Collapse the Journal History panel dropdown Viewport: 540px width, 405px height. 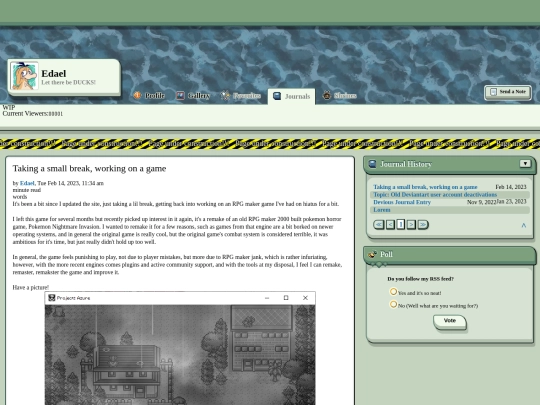point(525,163)
